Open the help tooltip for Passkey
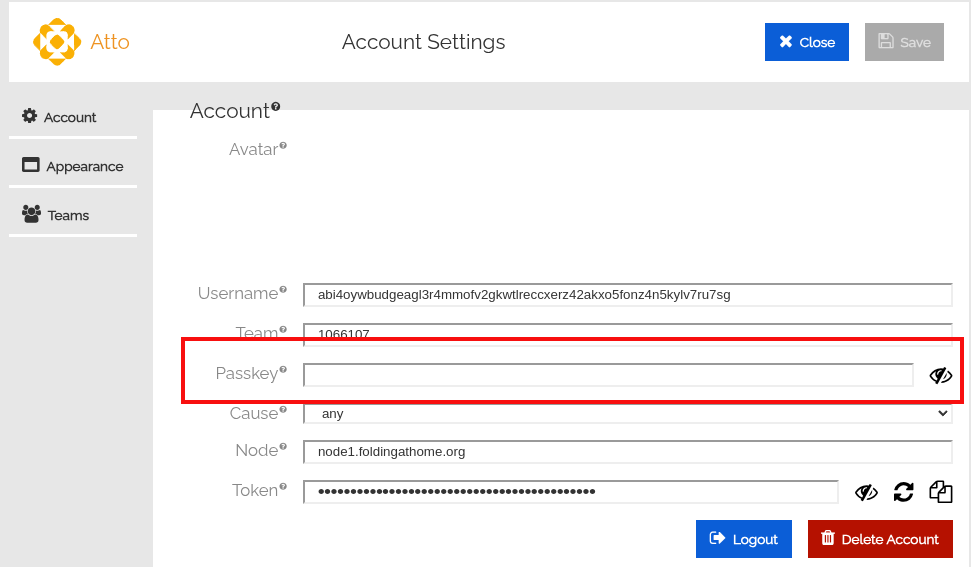Screen dimensions: 971x567 tap(283, 370)
